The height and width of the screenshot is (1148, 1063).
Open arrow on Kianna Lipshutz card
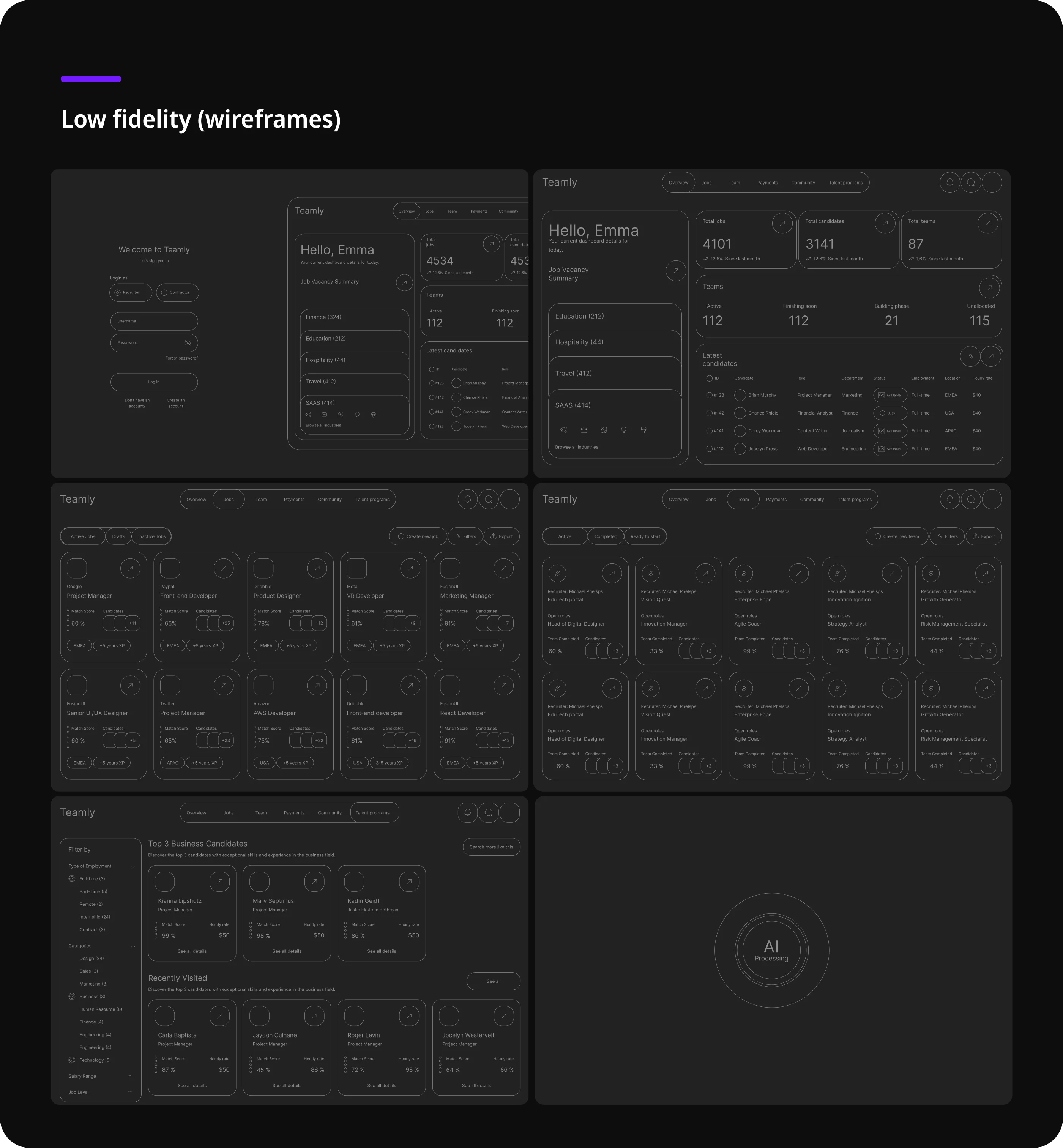click(x=220, y=882)
